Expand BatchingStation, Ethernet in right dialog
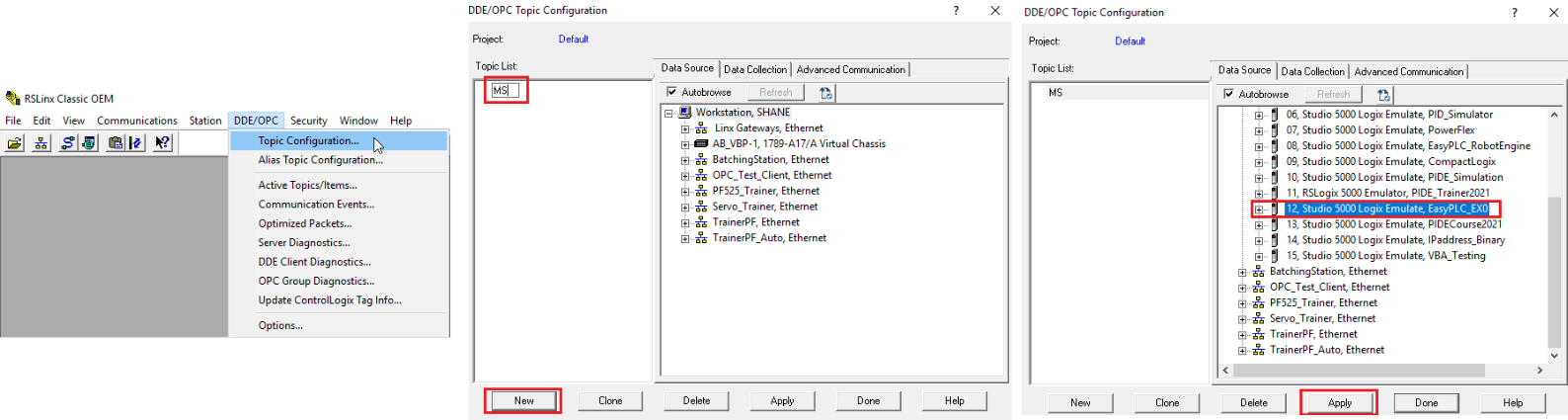Image resolution: width=1568 pixels, height=420 pixels. coord(1242,273)
